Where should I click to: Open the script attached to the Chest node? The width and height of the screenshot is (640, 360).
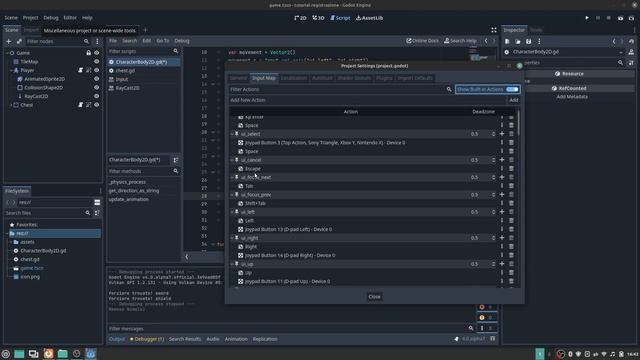coord(80,105)
